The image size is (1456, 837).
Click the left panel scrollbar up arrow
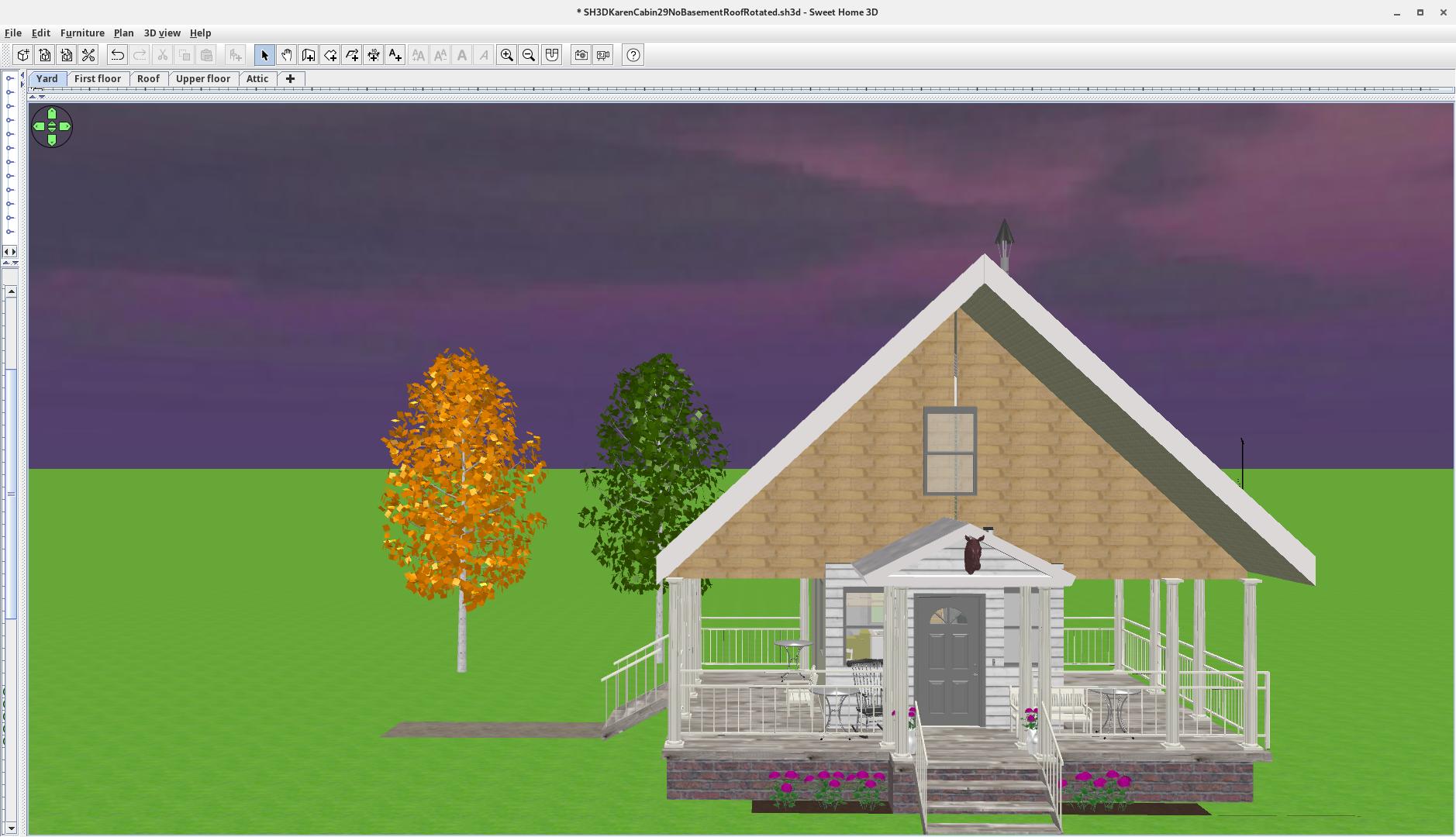[11, 292]
